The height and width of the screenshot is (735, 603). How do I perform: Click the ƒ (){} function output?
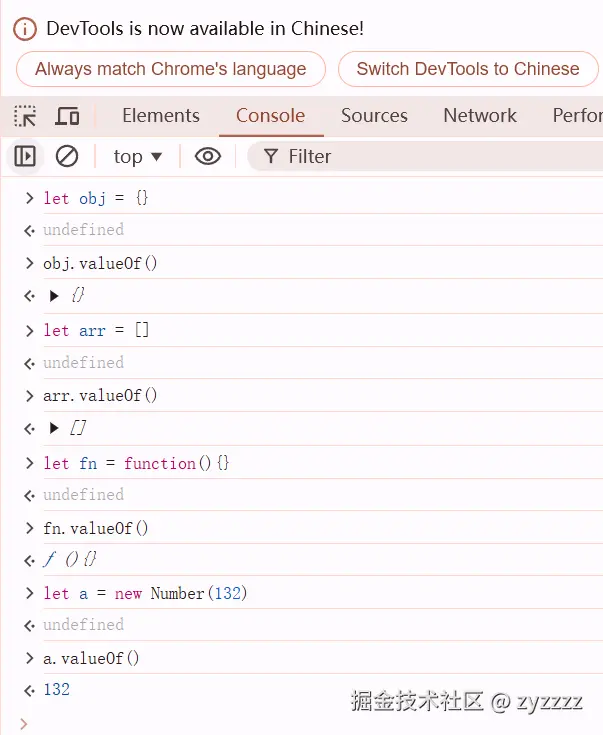(70, 560)
